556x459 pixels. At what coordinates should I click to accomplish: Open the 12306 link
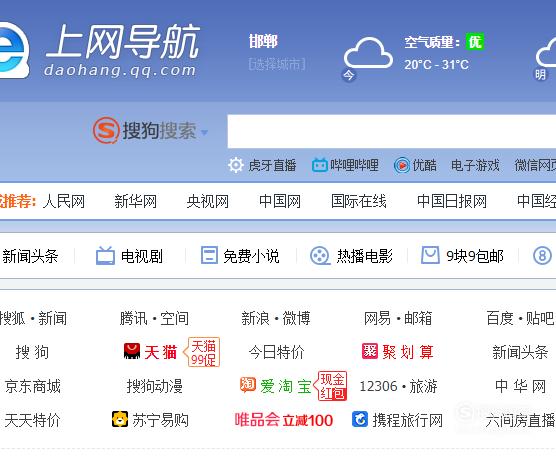tap(378, 386)
